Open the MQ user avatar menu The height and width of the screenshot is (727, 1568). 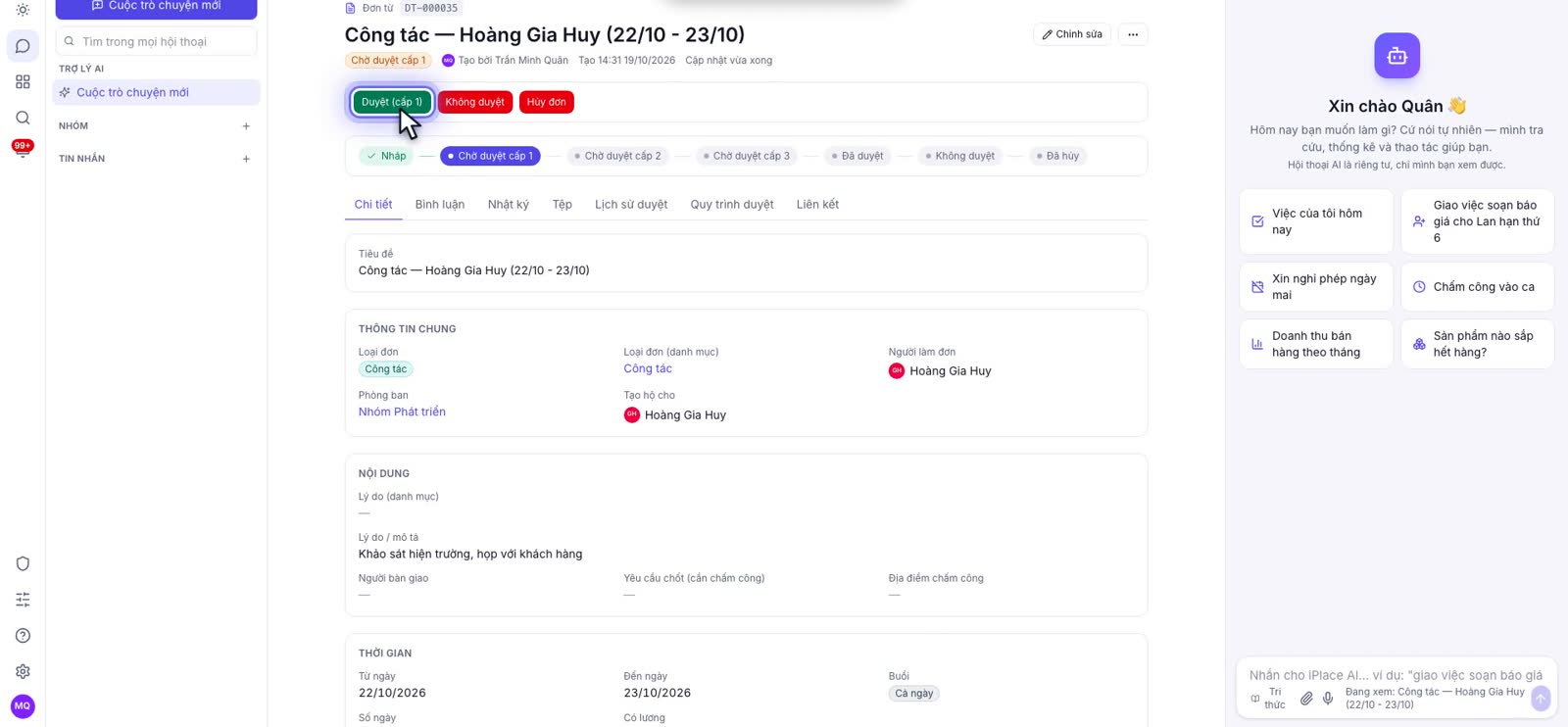[x=23, y=705]
